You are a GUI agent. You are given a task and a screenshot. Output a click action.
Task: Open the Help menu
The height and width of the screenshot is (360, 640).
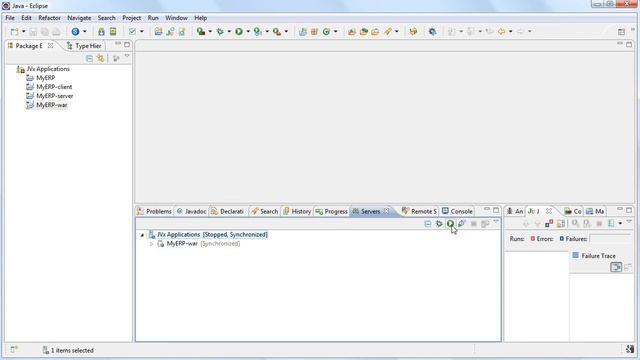[x=200, y=18]
